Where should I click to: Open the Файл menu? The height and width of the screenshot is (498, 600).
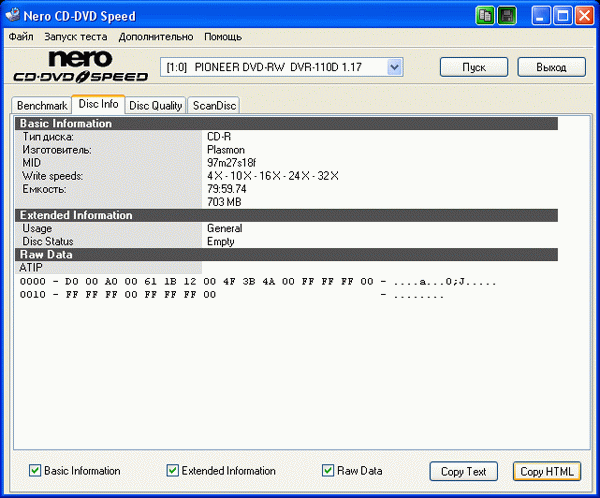[x=21, y=37]
